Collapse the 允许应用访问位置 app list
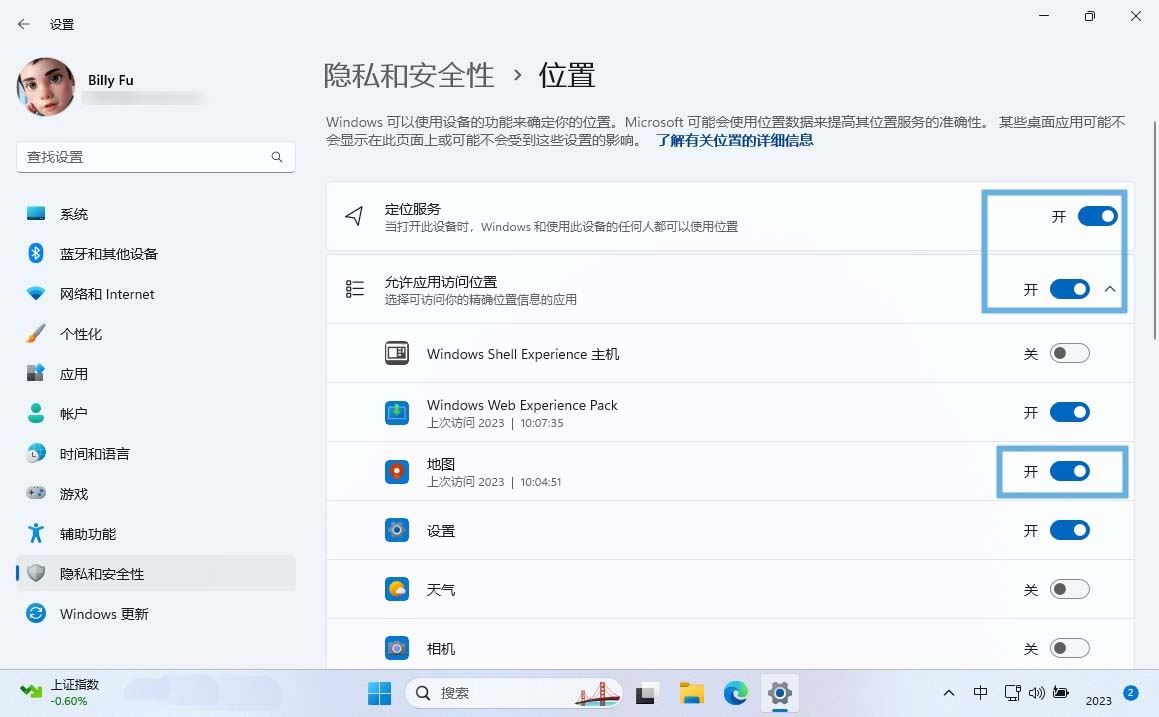 1109,288
